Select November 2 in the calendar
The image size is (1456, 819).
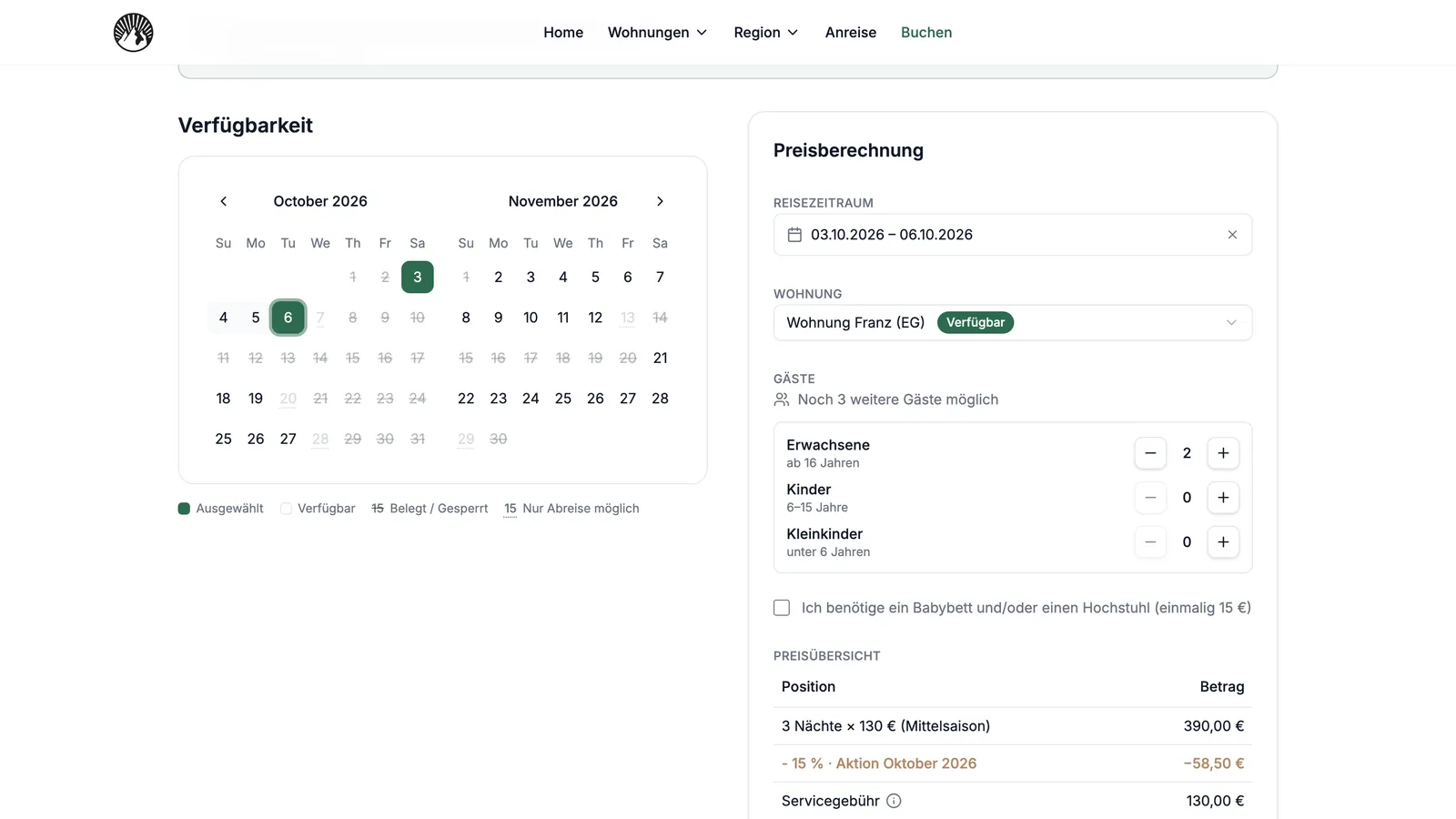pos(499,277)
